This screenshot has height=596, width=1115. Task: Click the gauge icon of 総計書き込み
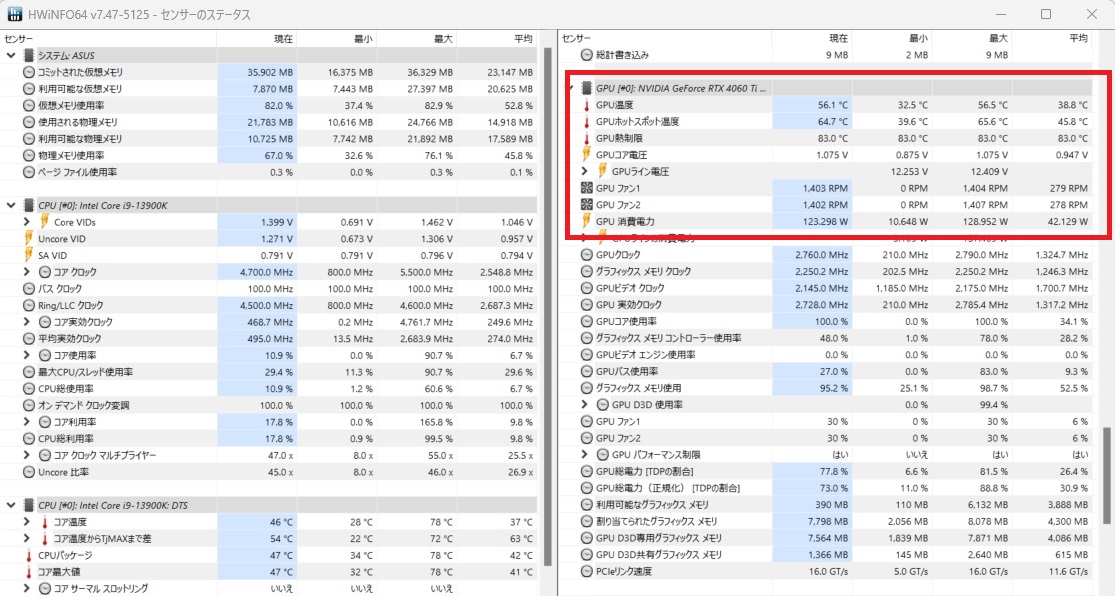pyautogui.click(x=587, y=55)
